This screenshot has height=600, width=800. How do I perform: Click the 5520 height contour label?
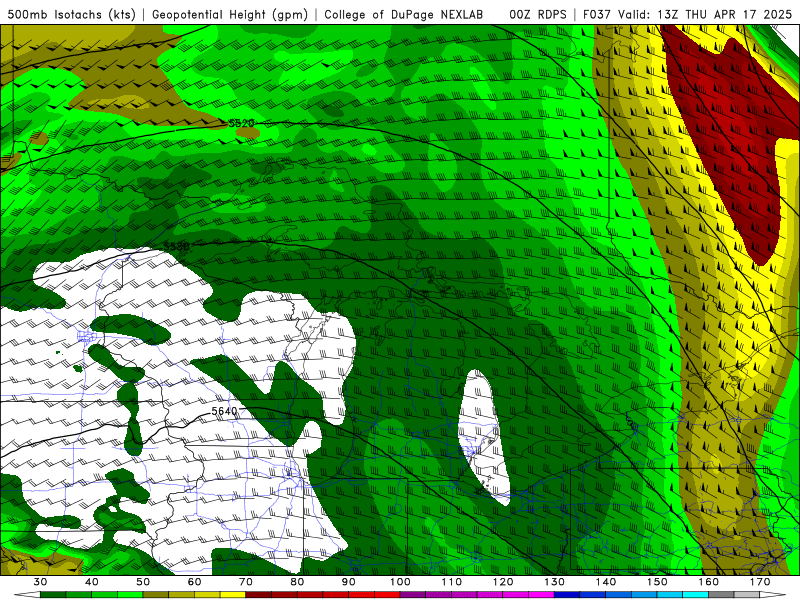click(x=241, y=123)
